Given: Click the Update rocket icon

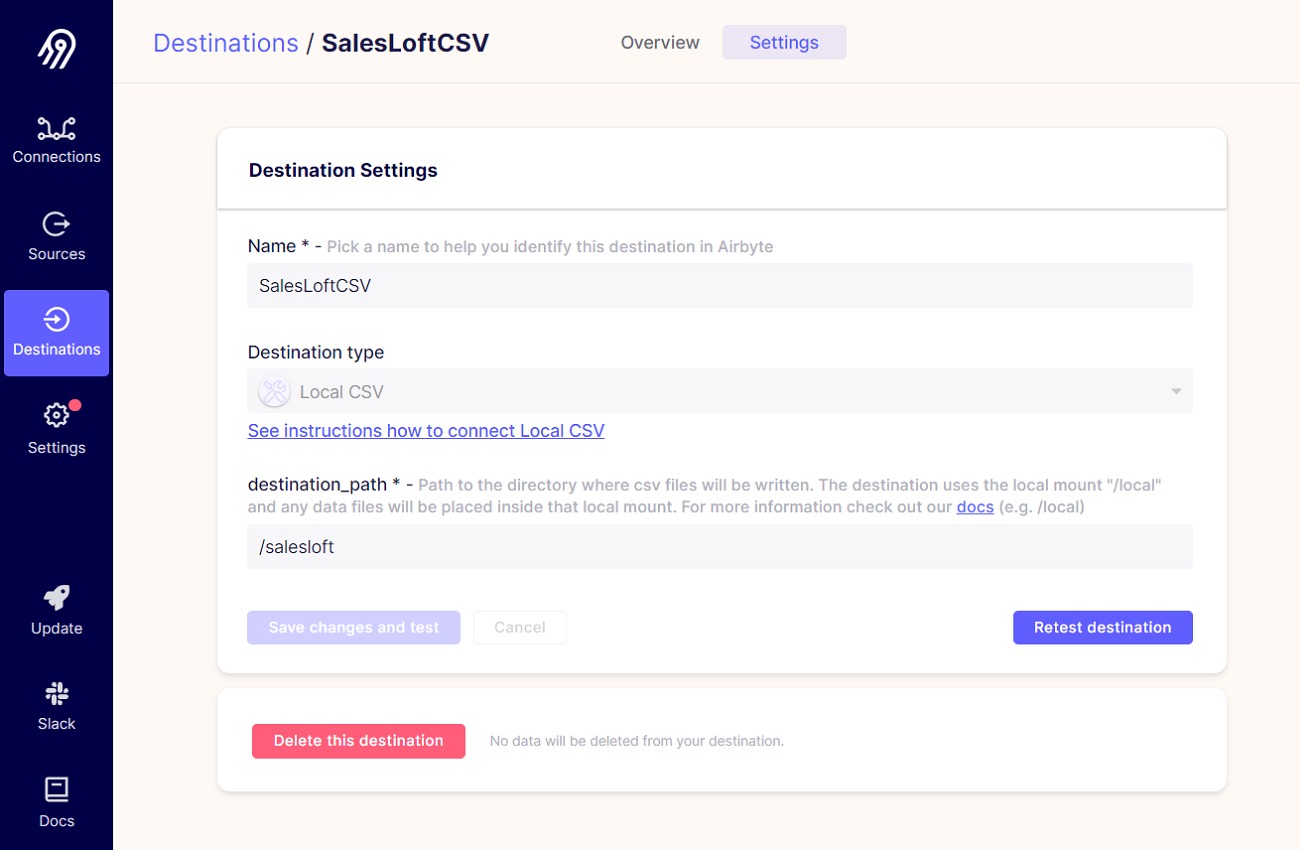Looking at the screenshot, I should tap(56, 598).
